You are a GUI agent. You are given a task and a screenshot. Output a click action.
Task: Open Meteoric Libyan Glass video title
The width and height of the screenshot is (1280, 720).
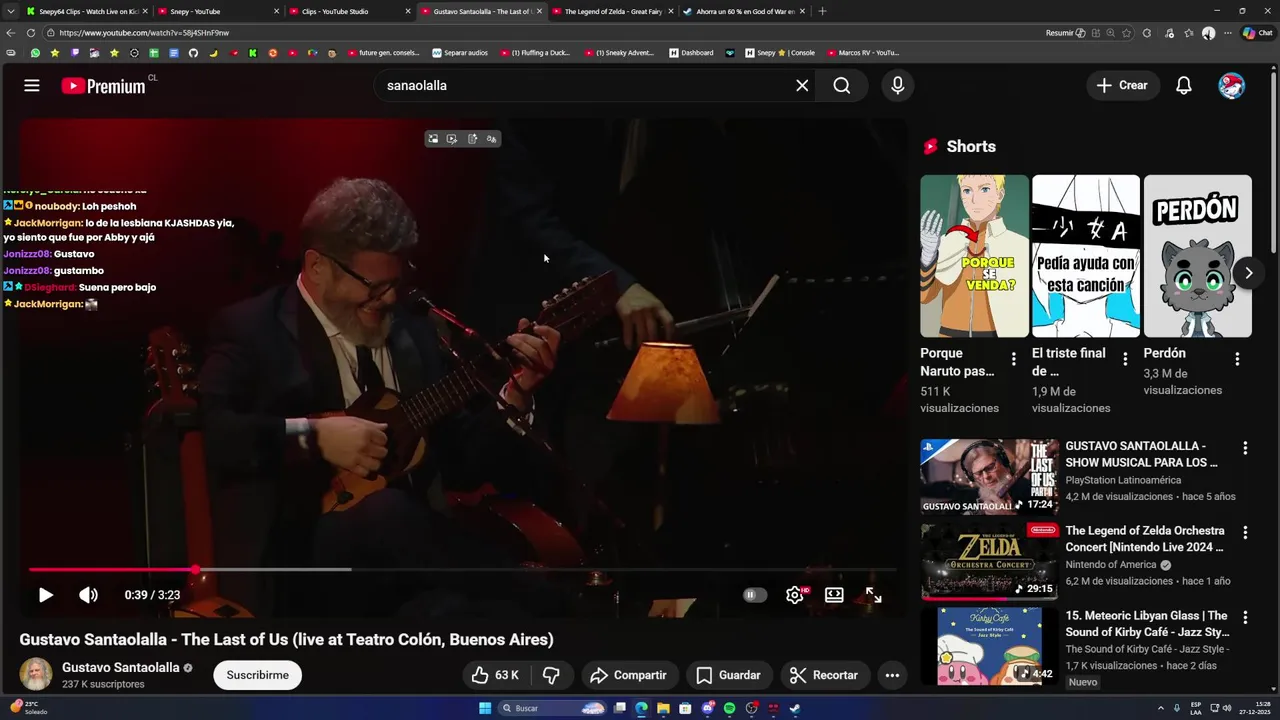1147,624
